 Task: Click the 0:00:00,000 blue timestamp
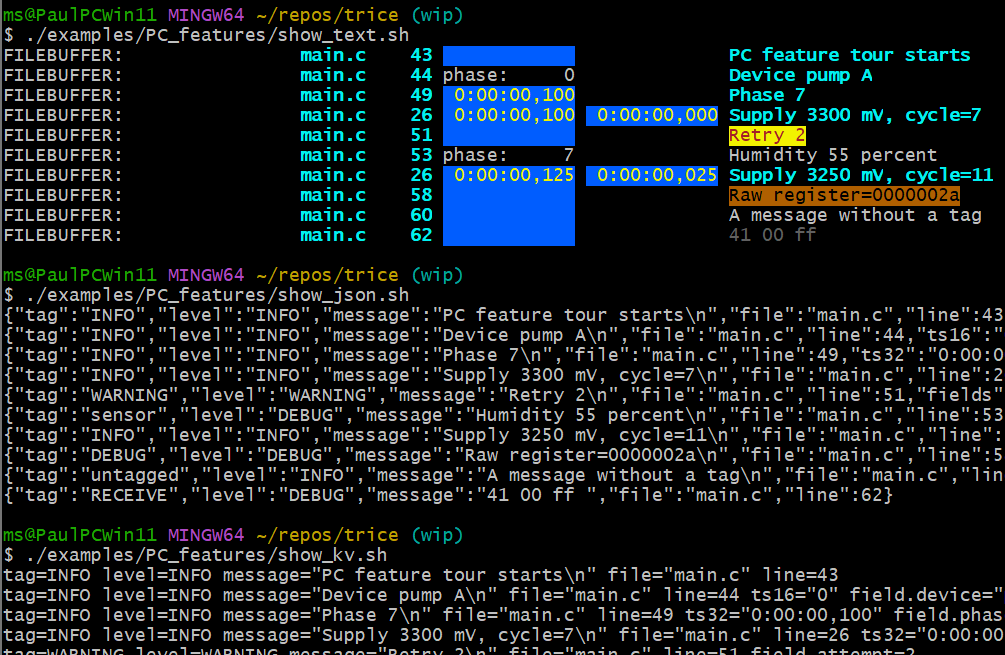tap(652, 115)
